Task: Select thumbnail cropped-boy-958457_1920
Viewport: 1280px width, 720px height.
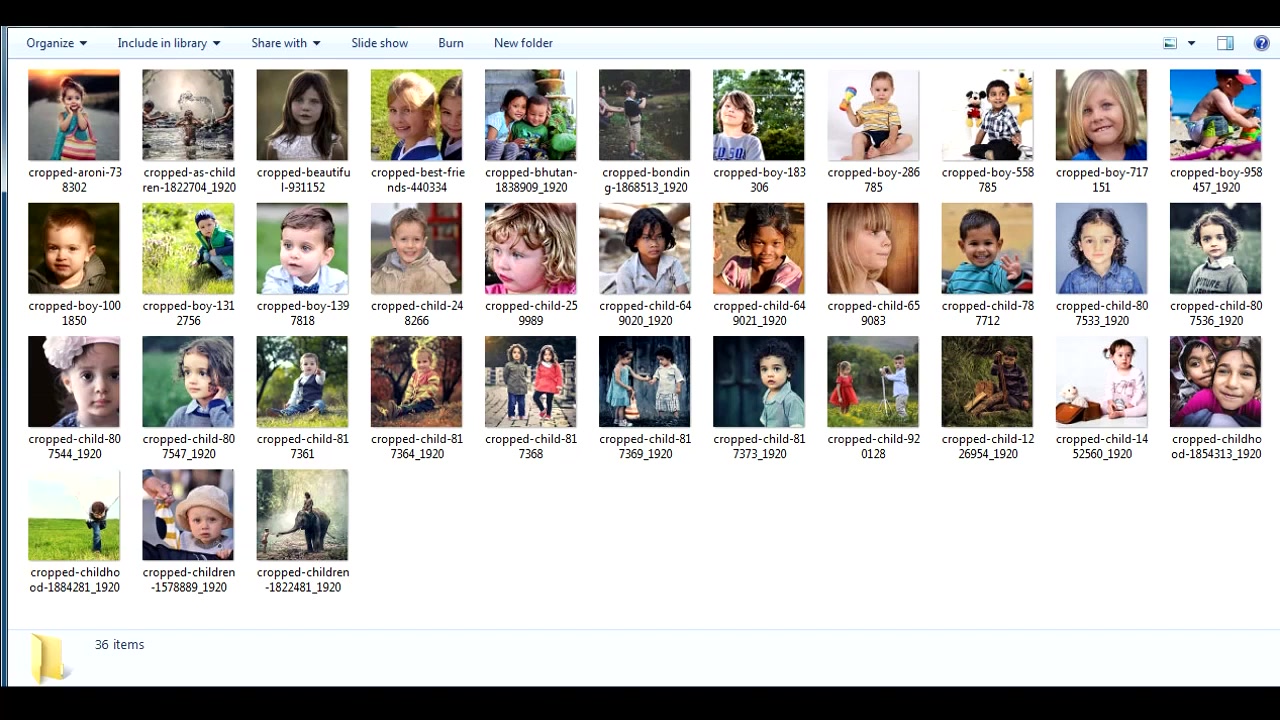Action: pos(1215,114)
